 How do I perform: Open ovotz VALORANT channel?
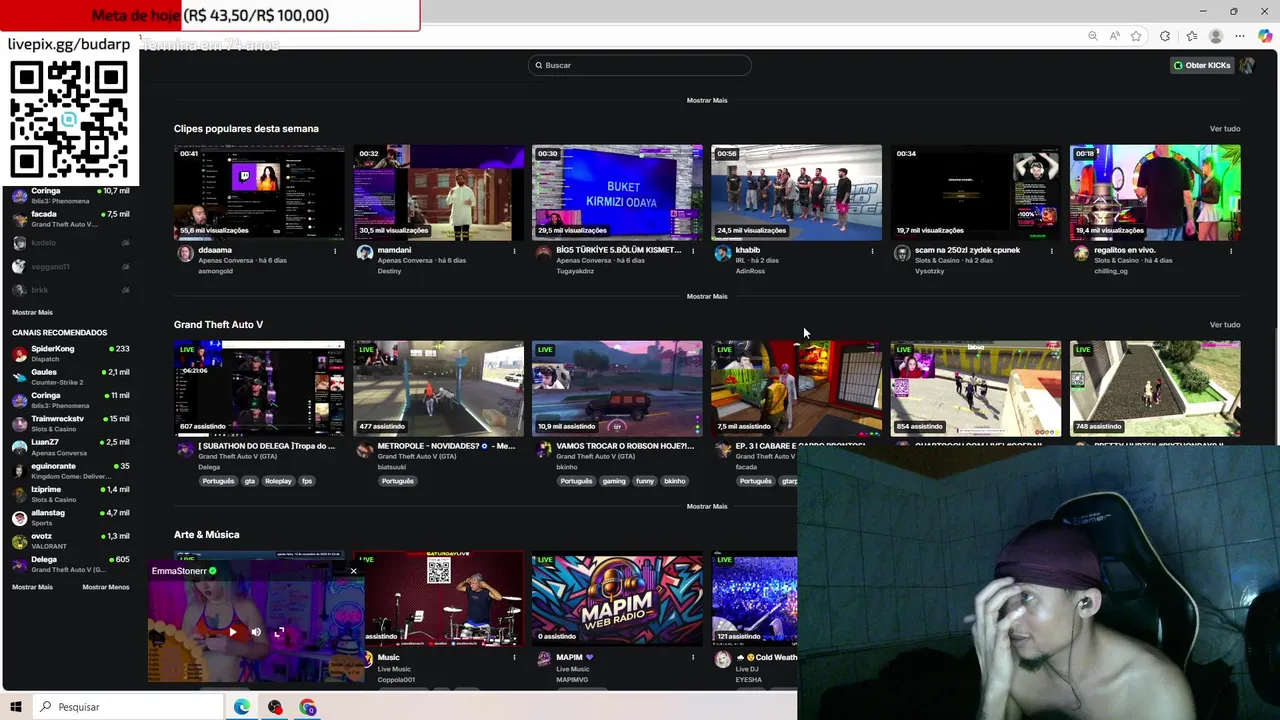pos(70,540)
